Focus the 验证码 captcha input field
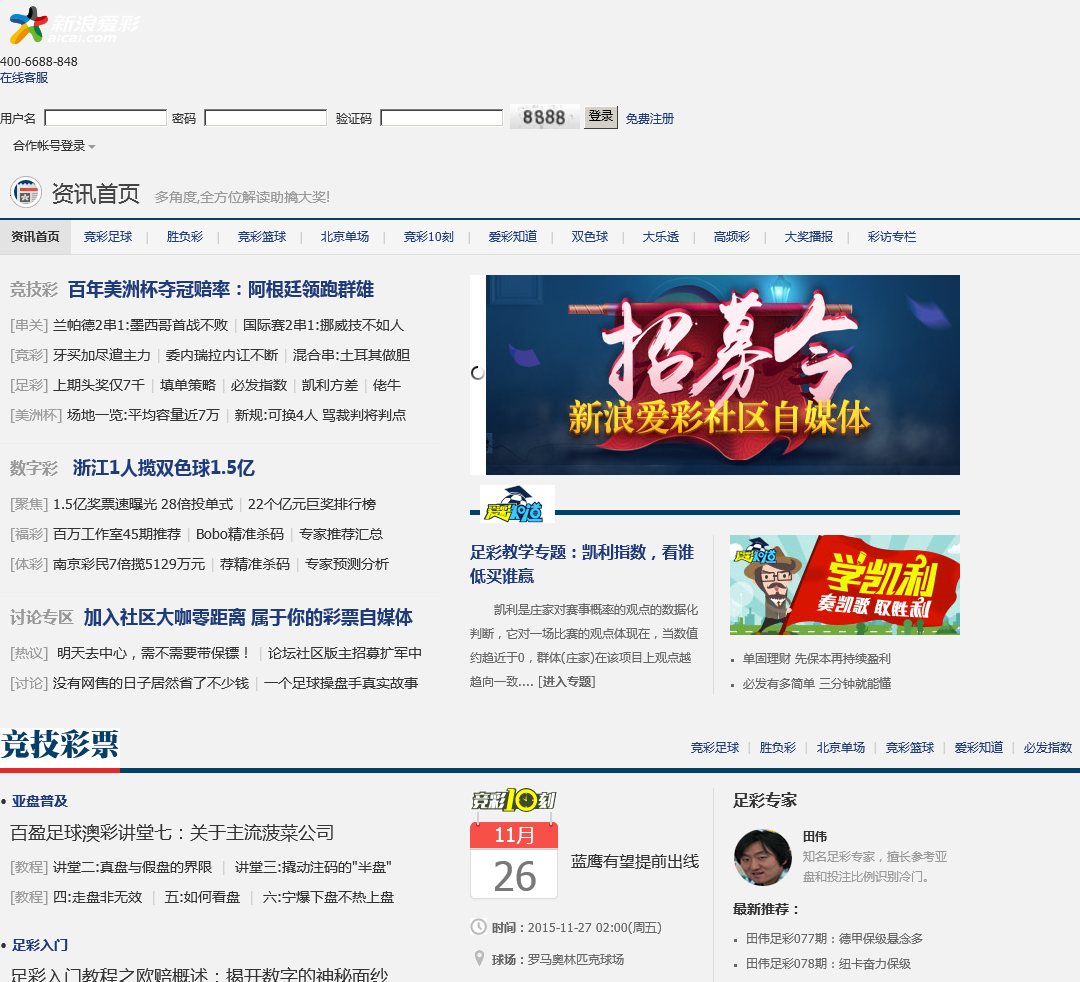Screen dimensions: 1080x982 [442, 118]
